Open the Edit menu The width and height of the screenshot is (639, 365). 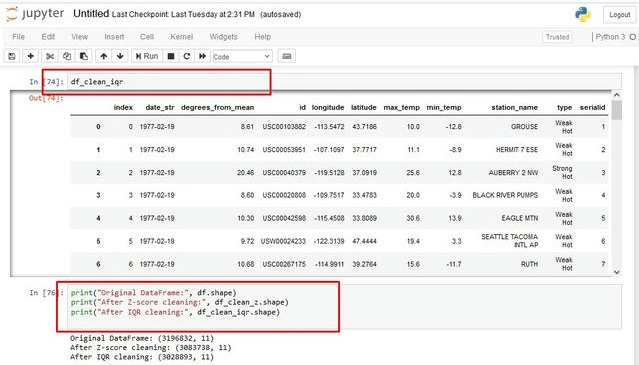48,37
